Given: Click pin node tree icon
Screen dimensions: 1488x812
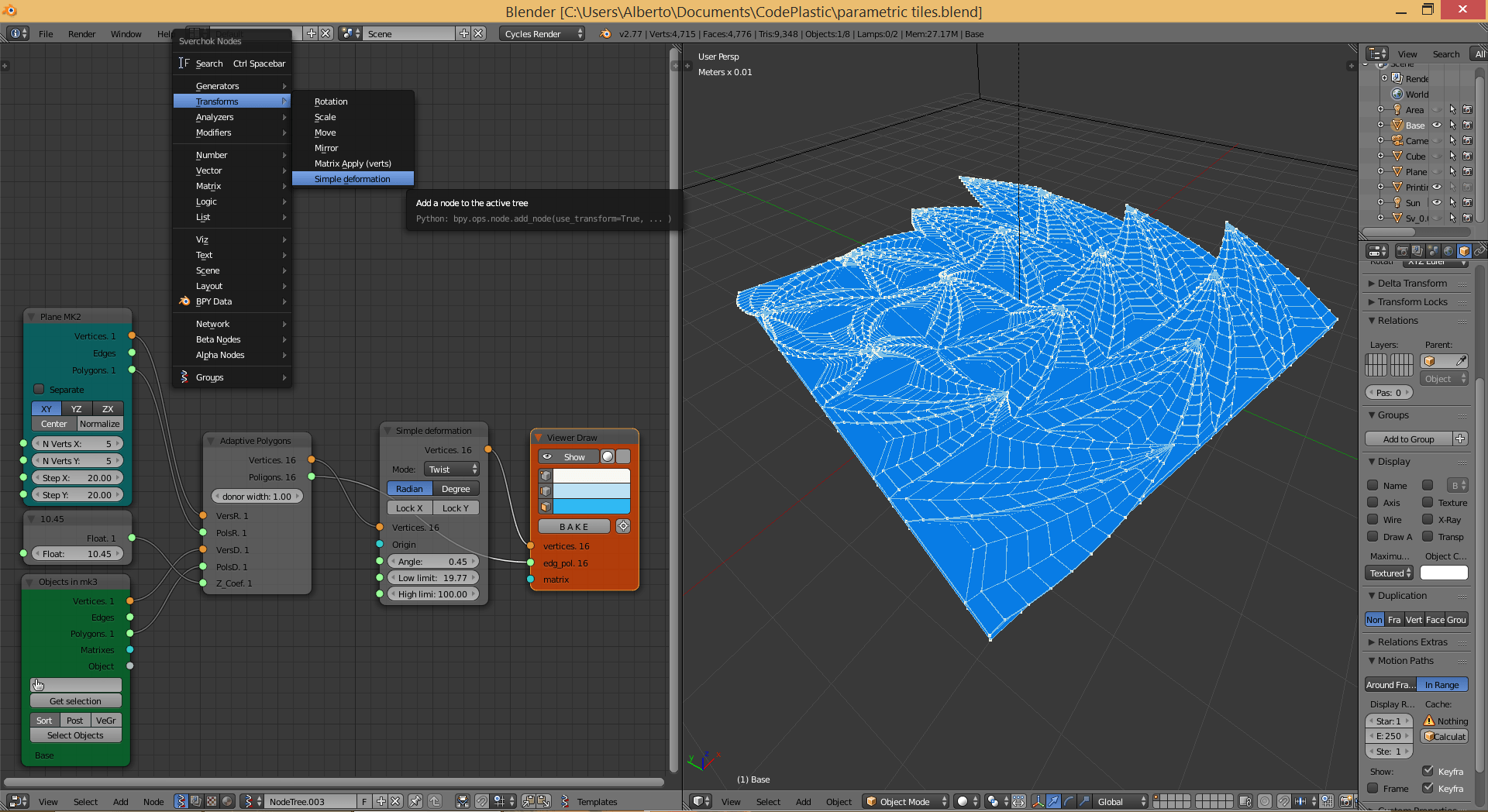Looking at the screenshot, I should (415, 801).
